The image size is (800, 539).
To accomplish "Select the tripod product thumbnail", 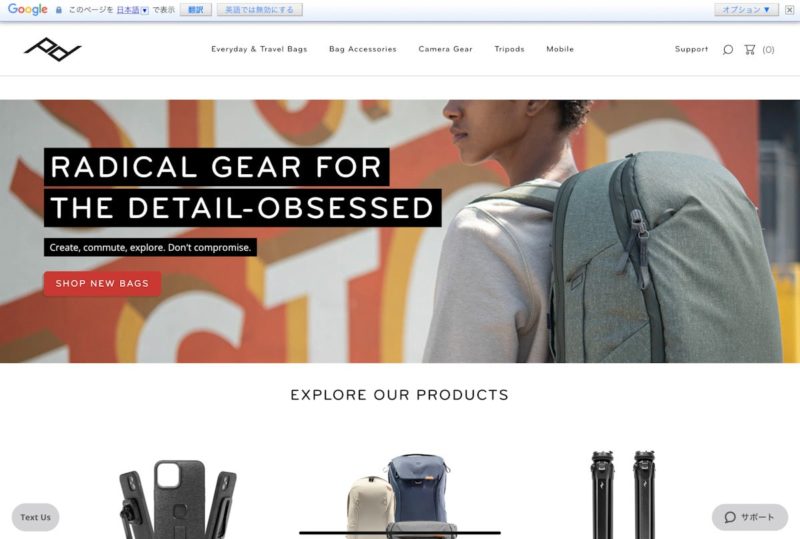I will pyautogui.click(x=622, y=494).
